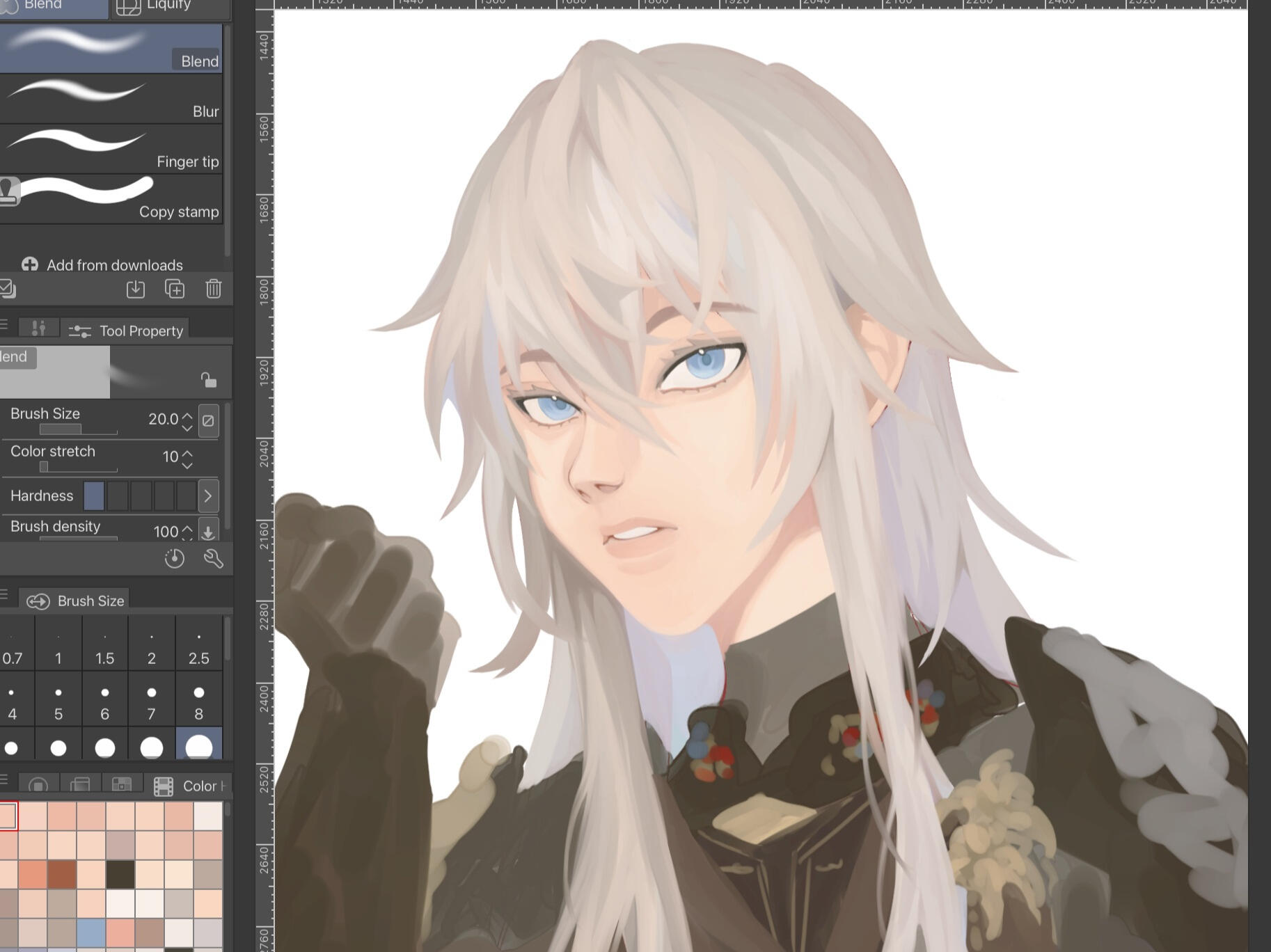Pick the blue swatch in color set
This screenshot has width=1271, height=952.
tap(91, 932)
